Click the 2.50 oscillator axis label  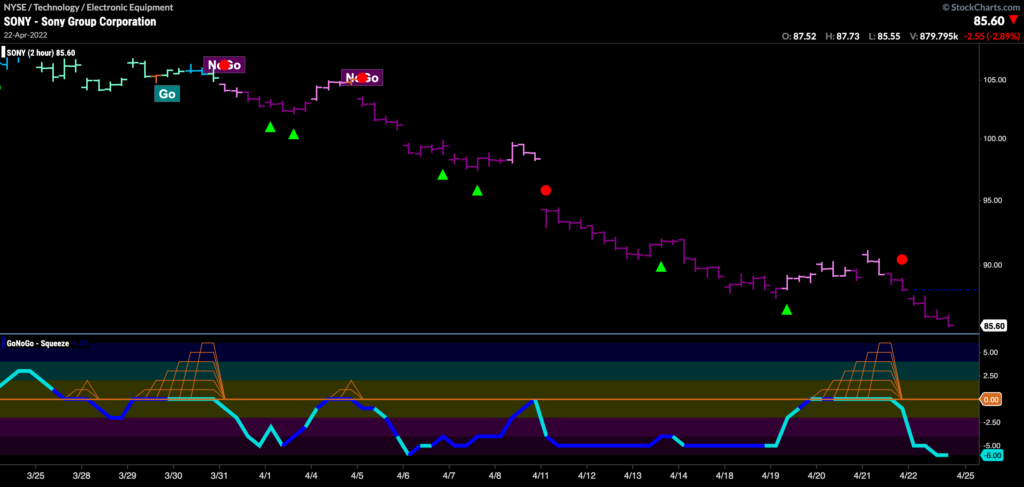993,376
